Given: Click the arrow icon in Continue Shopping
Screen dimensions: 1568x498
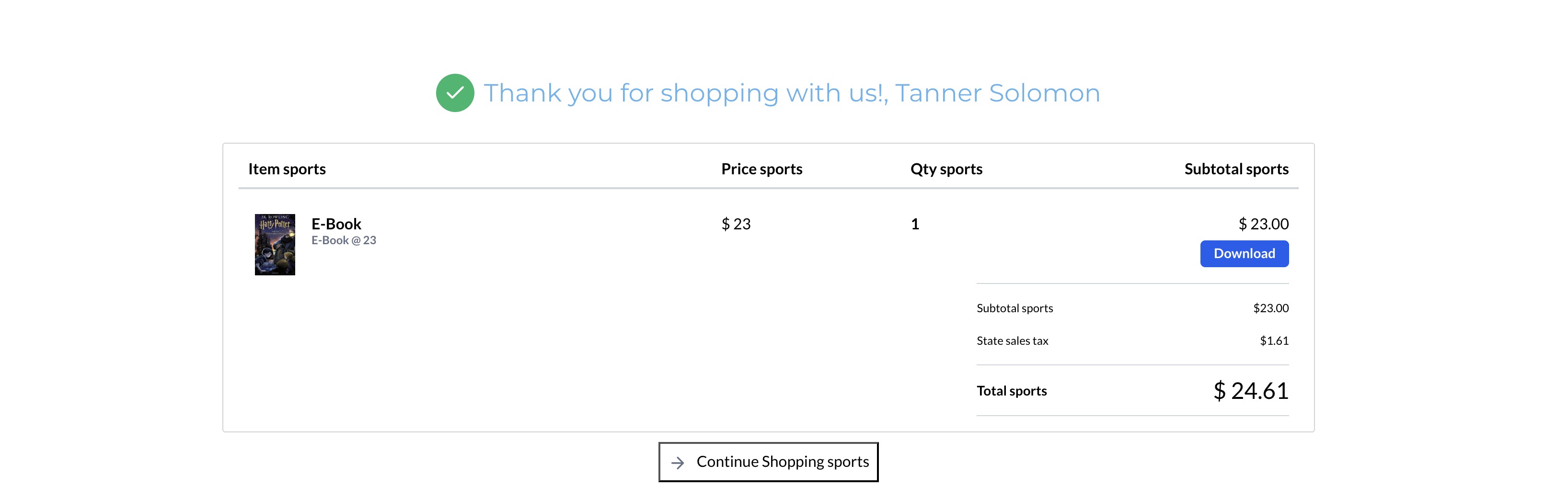Looking at the screenshot, I should tap(678, 463).
